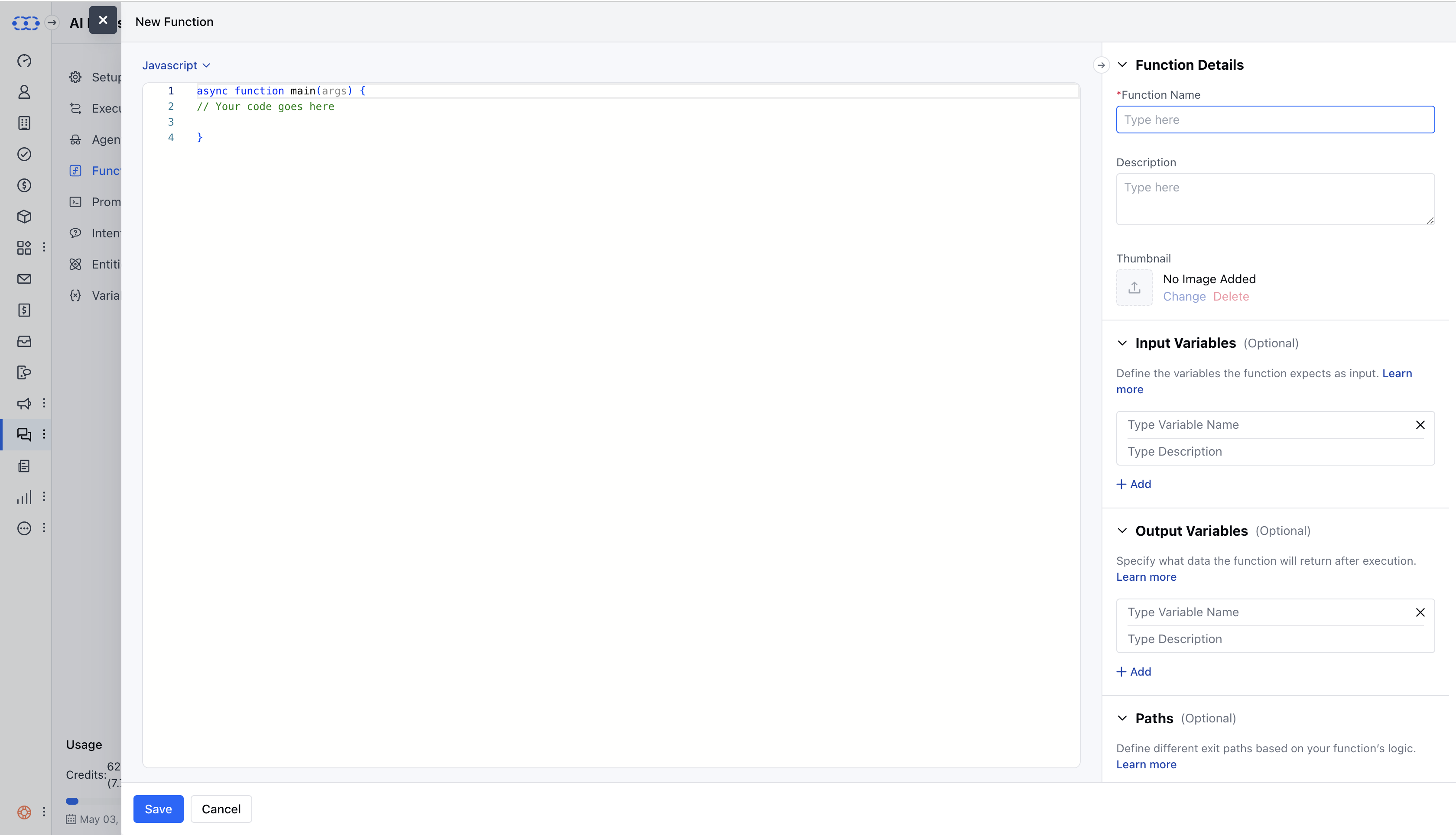Open the conversations chat bubbles icon
1456x835 pixels.
click(24, 435)
